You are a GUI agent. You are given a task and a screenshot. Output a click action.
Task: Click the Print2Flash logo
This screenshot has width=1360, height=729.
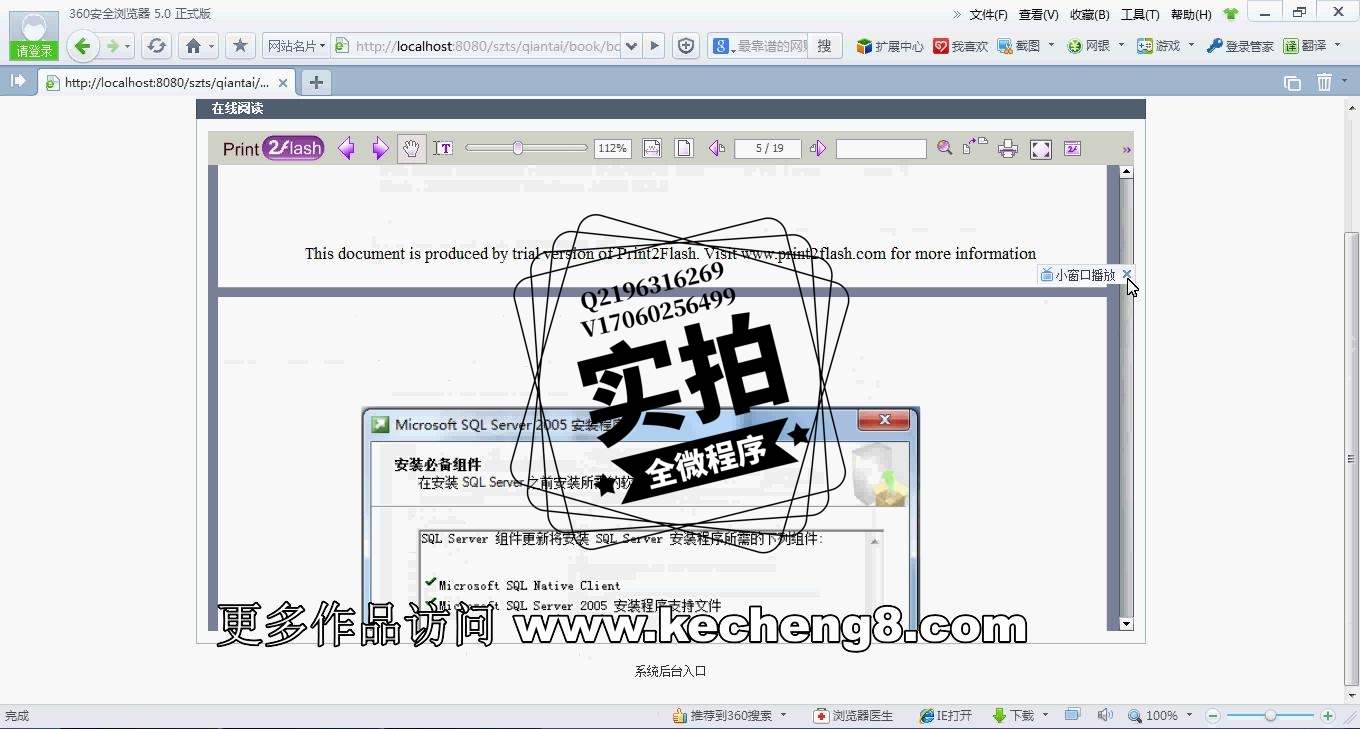click(x=273, y=148)
